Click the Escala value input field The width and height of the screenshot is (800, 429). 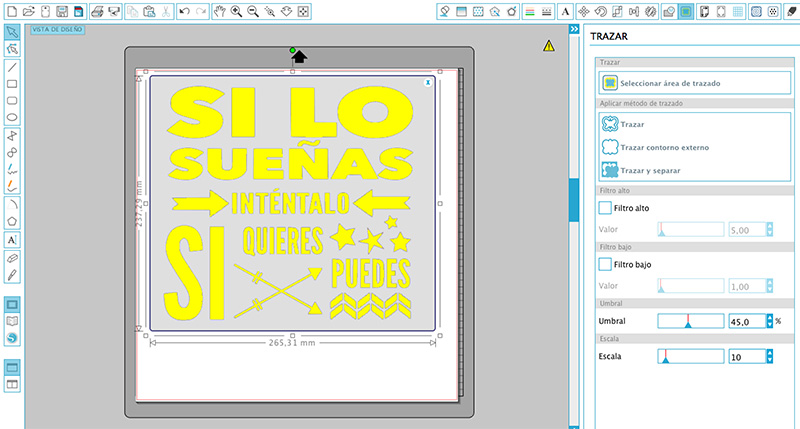746,356
